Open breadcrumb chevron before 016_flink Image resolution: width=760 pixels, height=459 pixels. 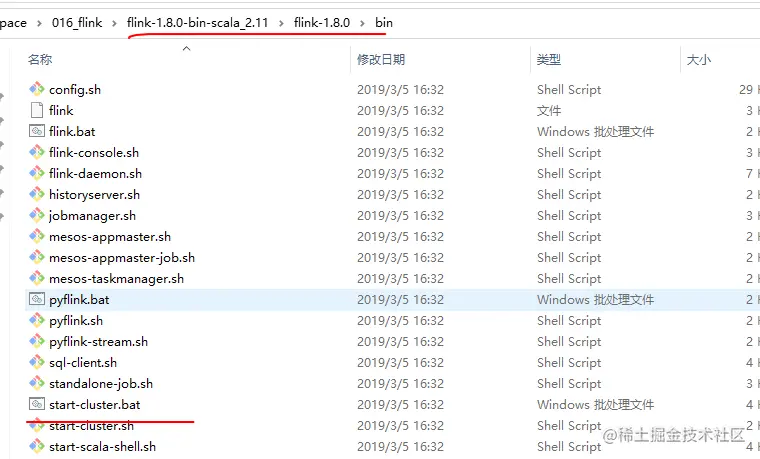[x=39, y=23]
